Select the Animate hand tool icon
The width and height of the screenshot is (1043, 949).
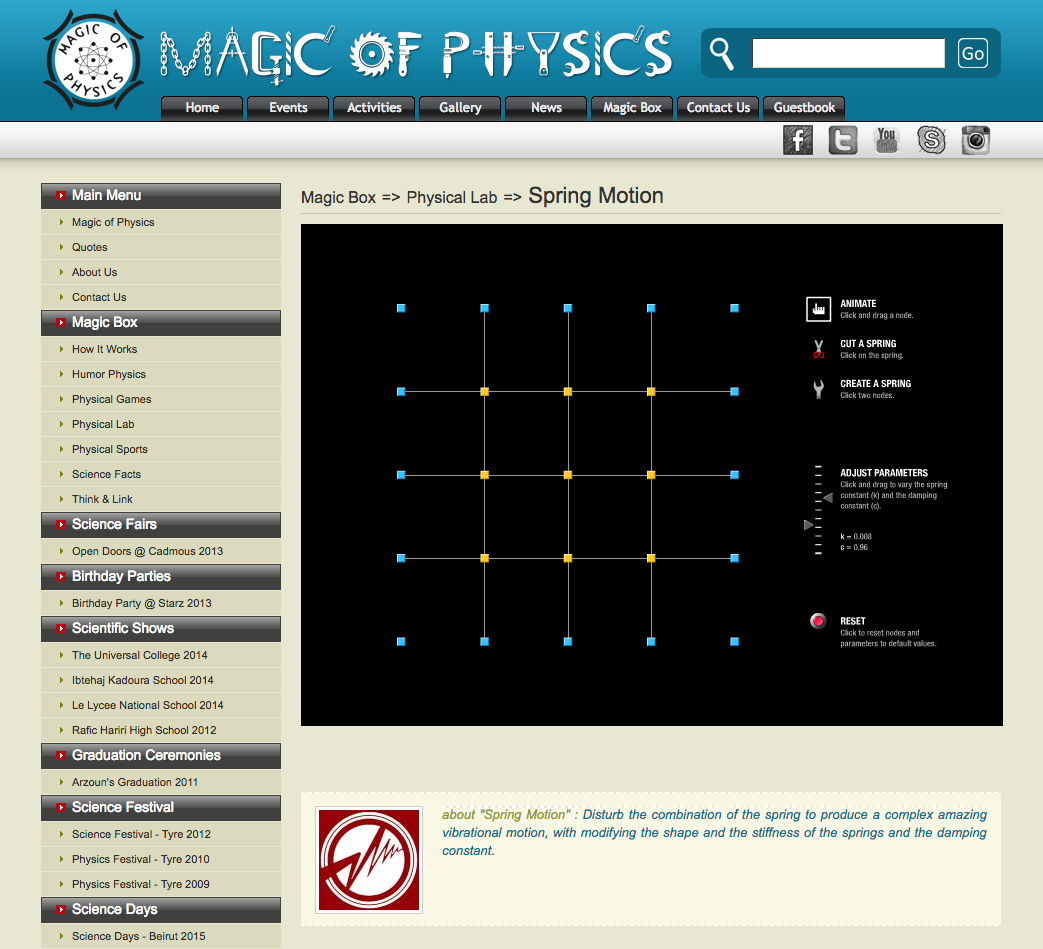point(818,309)
